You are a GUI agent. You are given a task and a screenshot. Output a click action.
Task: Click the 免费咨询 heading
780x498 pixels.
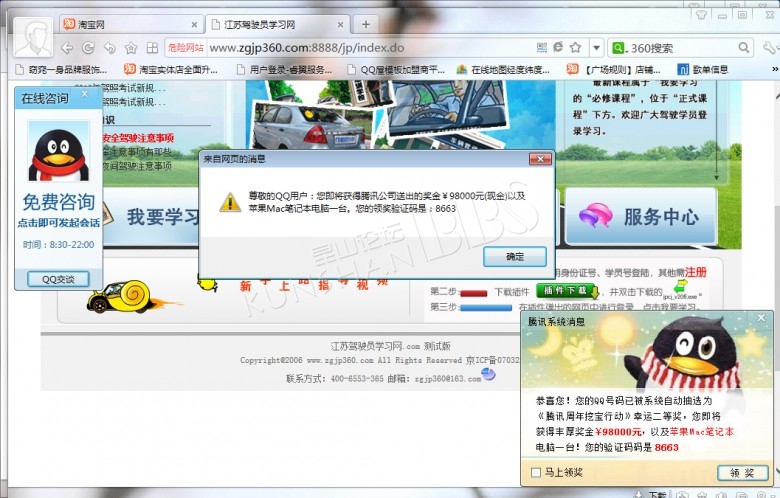pyautogui.click(x=59, y=202)
